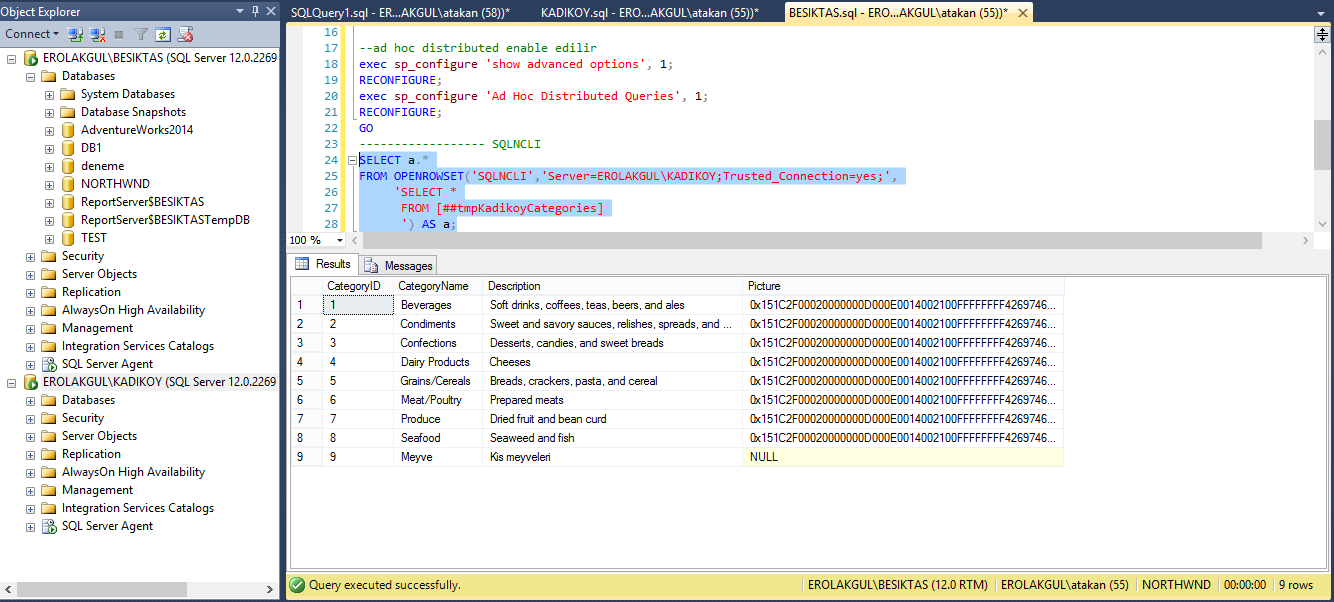Image resolution: width=1334 pixels, height=602 pixels.
Task: Collapse the EROLAKGUL\BESIKTAS server node
Action: click(x=12, y=58)
